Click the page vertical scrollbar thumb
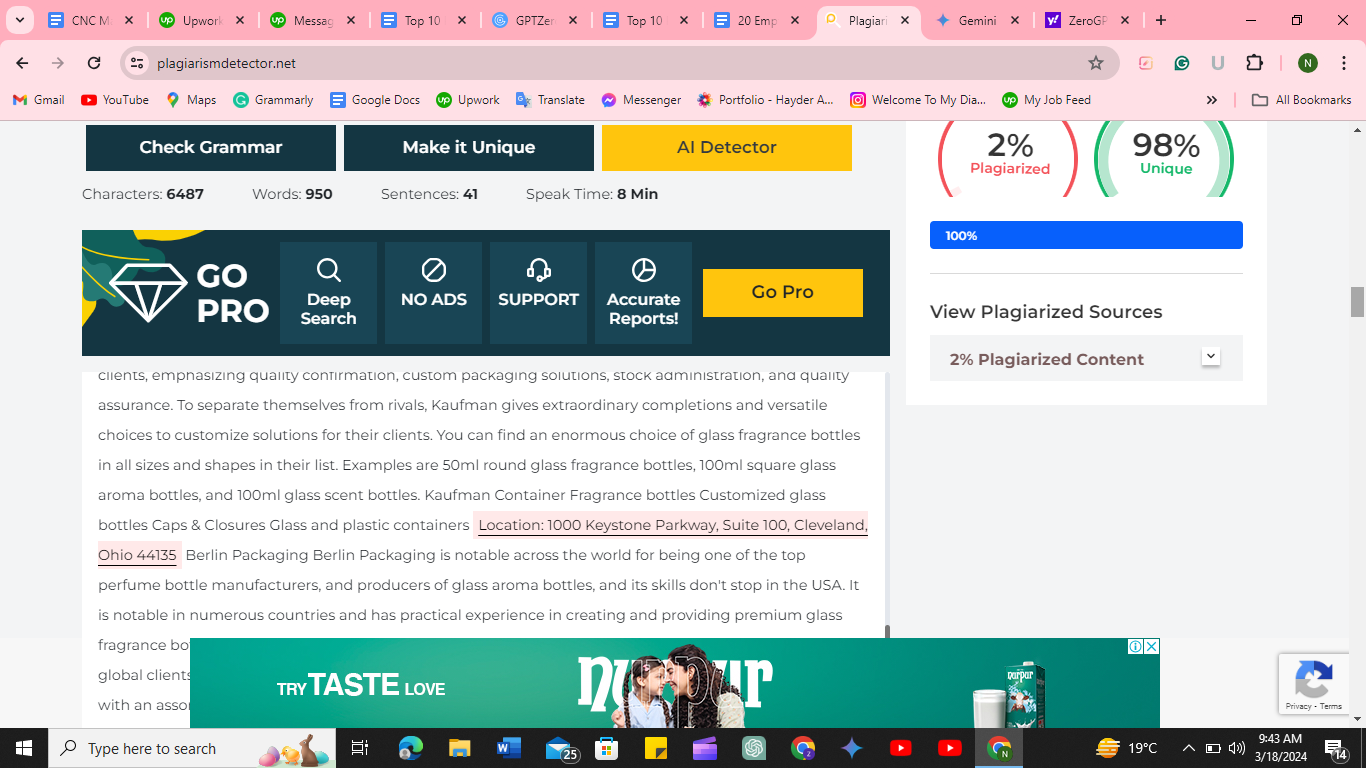The height and width of the screenshot is (768, 1366). click(x=1357, y=301)
